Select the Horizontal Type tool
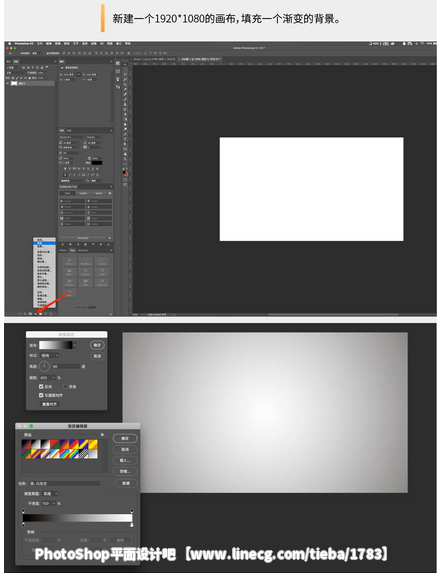Image resolution: width=443 pixels, height=573 pixels. point(125,139)
